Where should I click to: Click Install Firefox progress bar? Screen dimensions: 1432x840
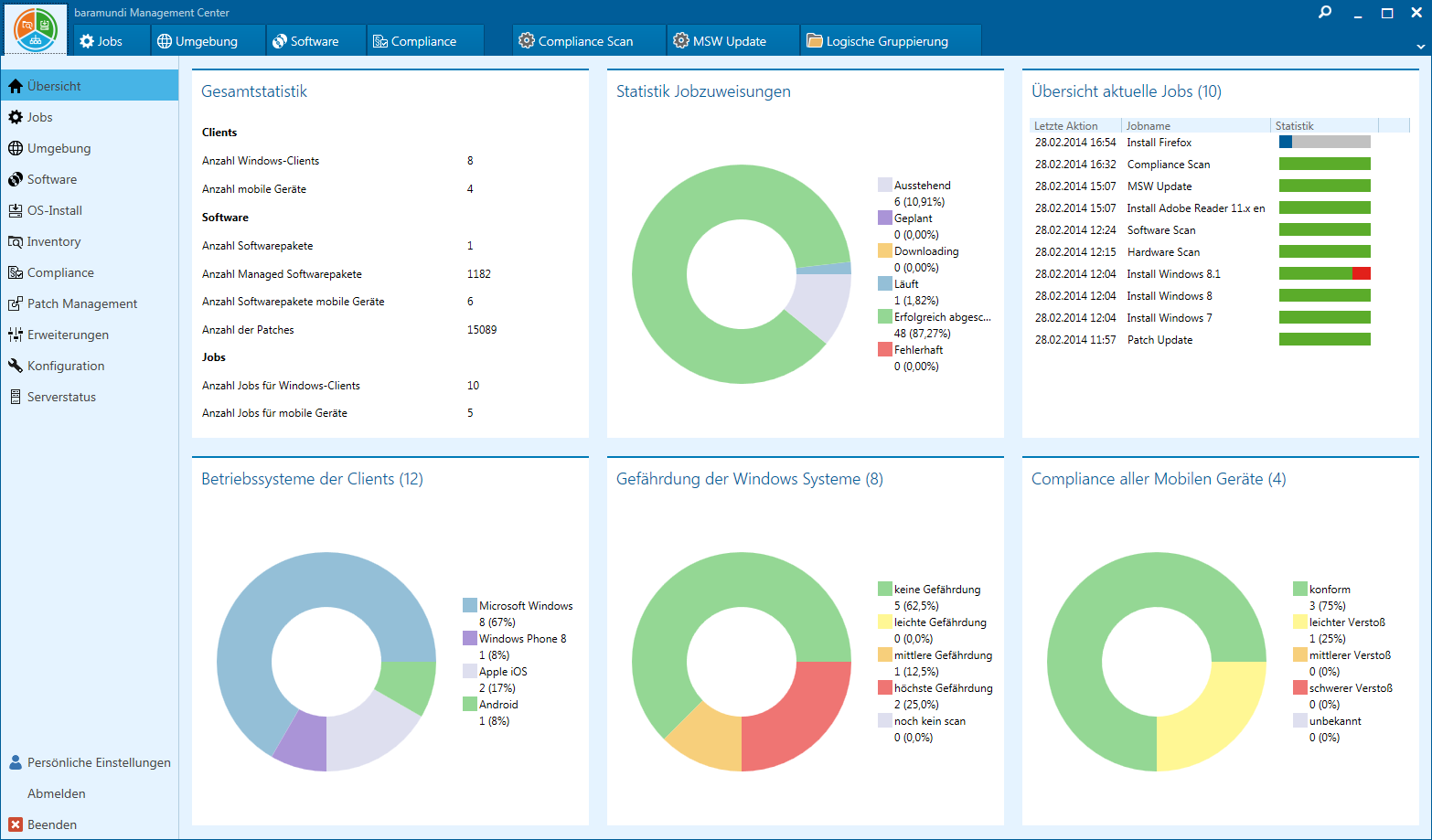pos(1324,143)
